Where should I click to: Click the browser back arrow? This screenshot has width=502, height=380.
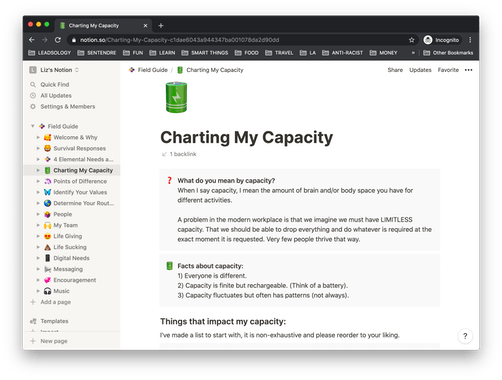[32, 40]
